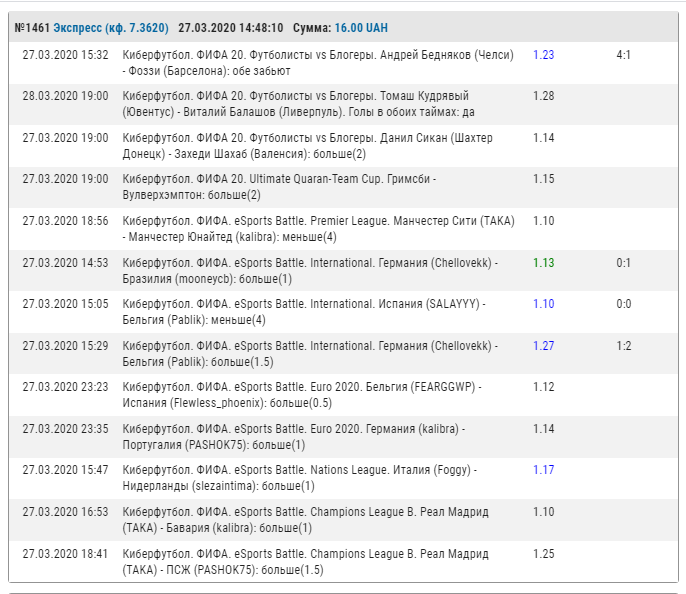Image resolution: width=686 pixels, height=594 pixels.
Task: Click the date in Данил Сикан row
Action: pyautogui.click(x=65, y=138)
